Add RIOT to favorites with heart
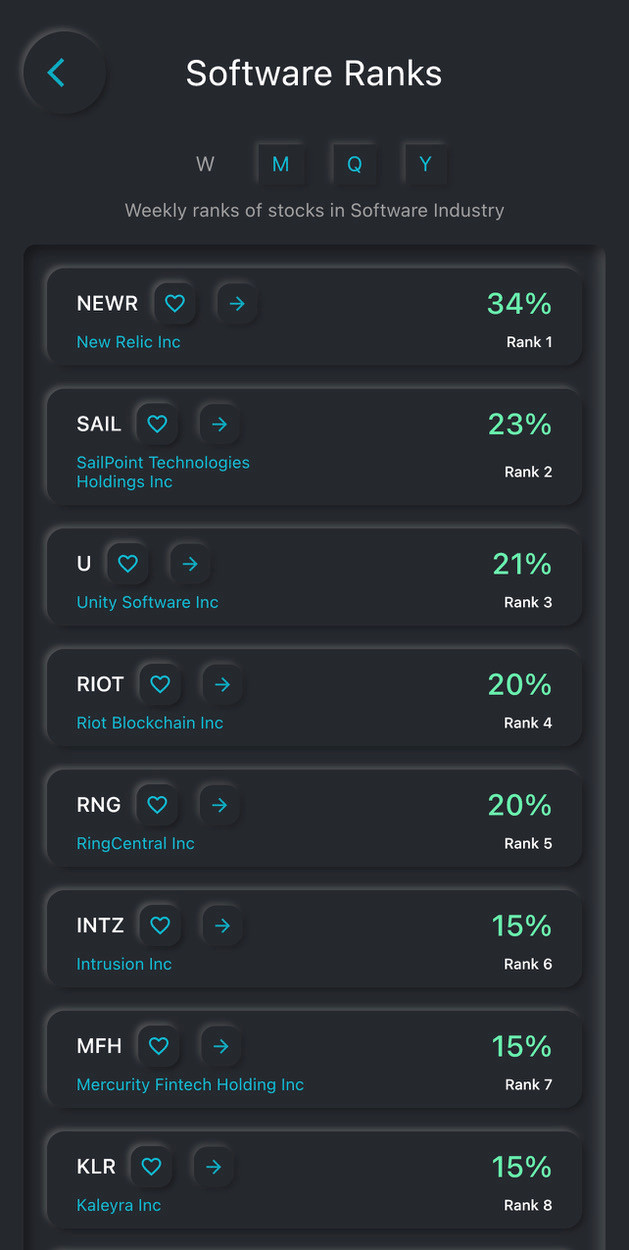 click(160, 684)
